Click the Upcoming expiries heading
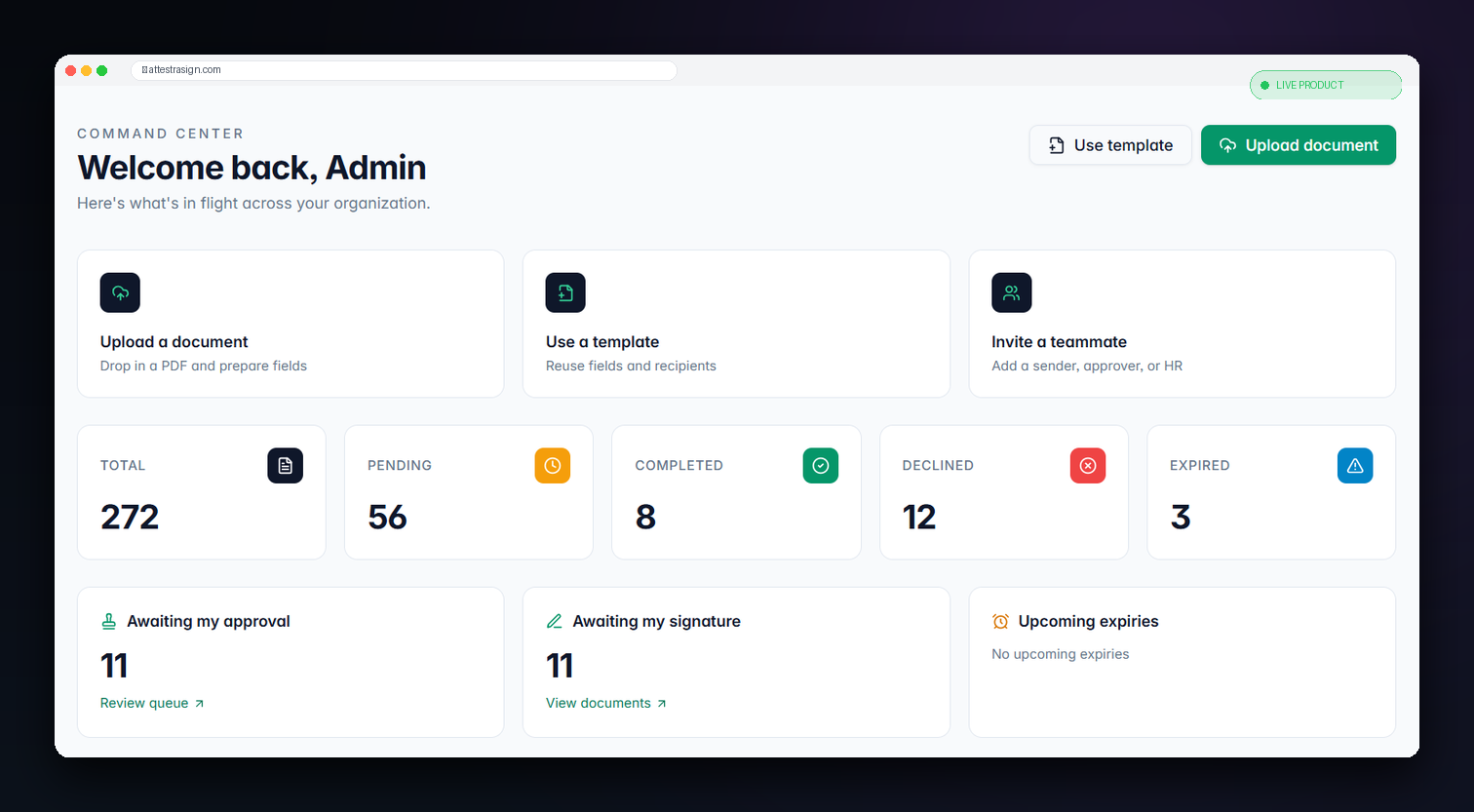Viewport: 1474px width, 812px height. (1088, 621)
